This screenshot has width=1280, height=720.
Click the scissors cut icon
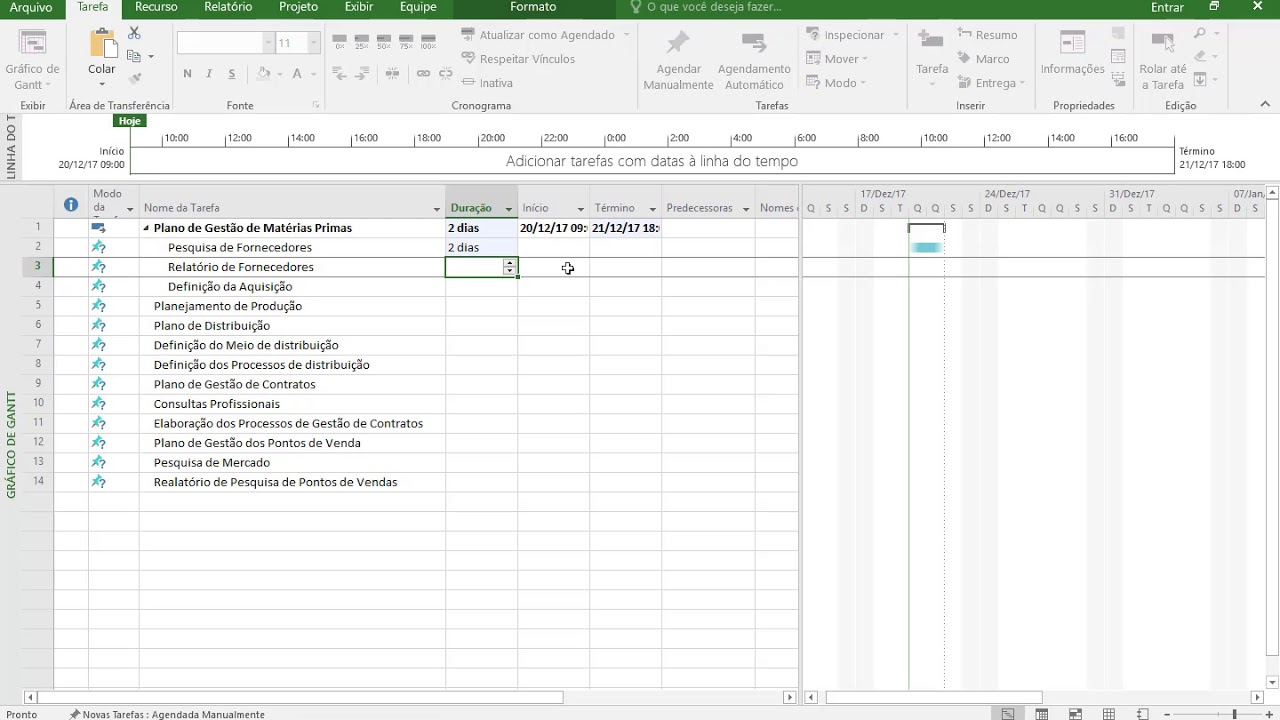pos(134,34)
